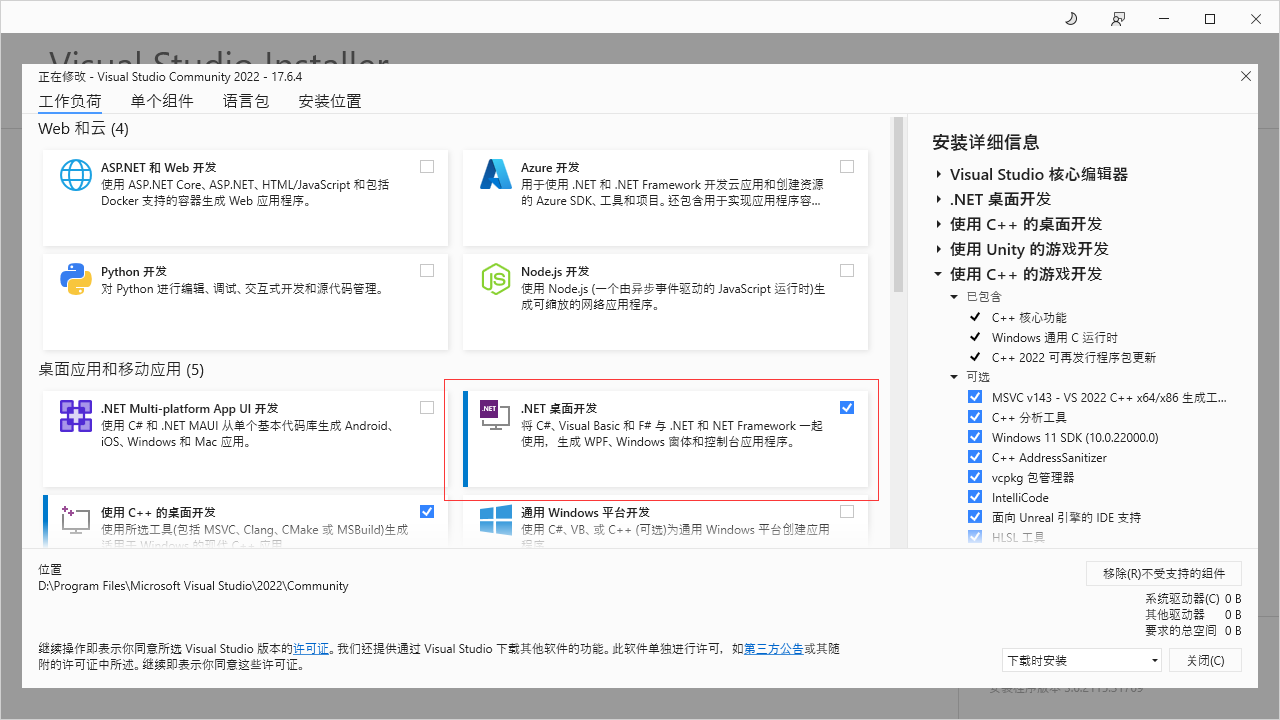Image resolution: width=1280 pixels, height=720 pixels.
Task: Click the .NET desktop development monitor icon
Action: pos(494,416)
